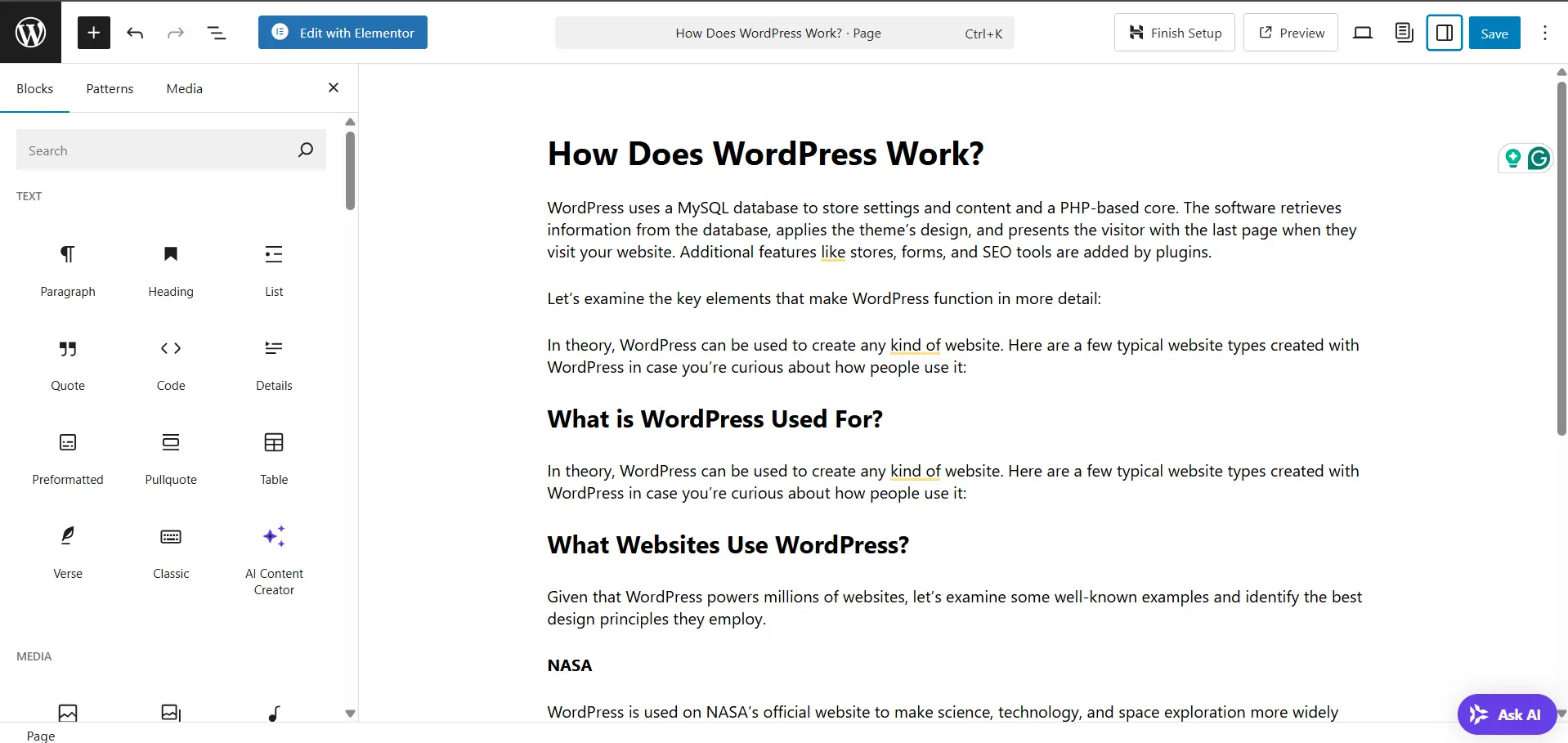This screenshot has height=743, width=1568.
Task: Open the document overview list view
Action: 217,33
